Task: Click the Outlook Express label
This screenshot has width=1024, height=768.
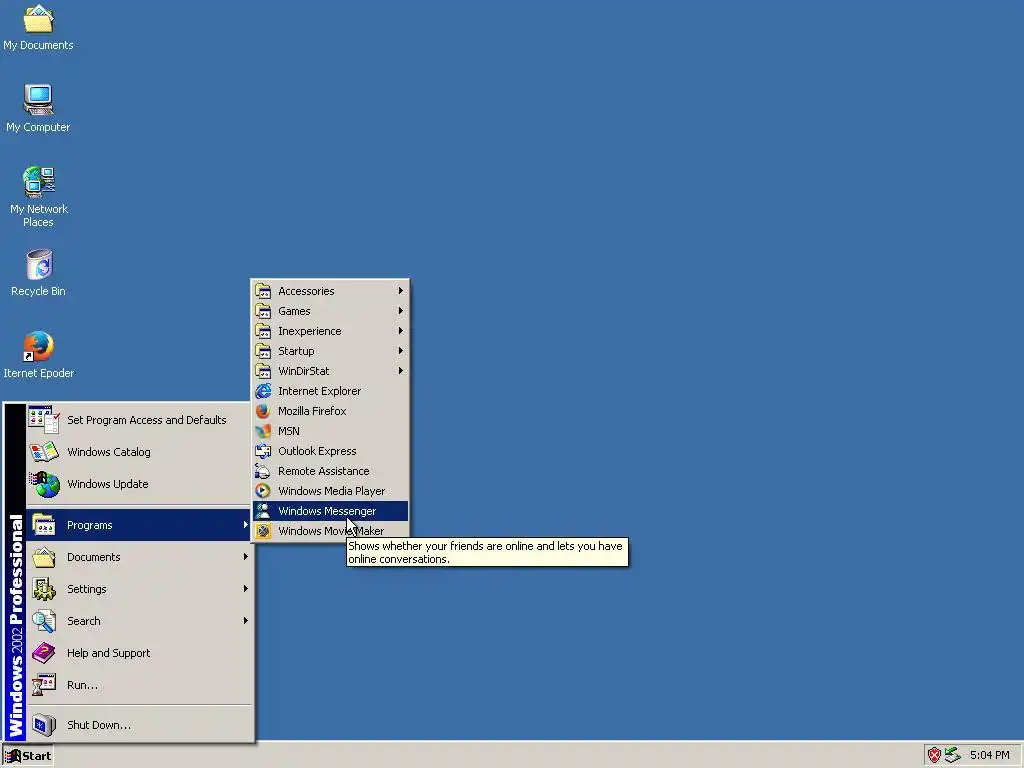Action: pyautogui.click(x=317, y=451)
